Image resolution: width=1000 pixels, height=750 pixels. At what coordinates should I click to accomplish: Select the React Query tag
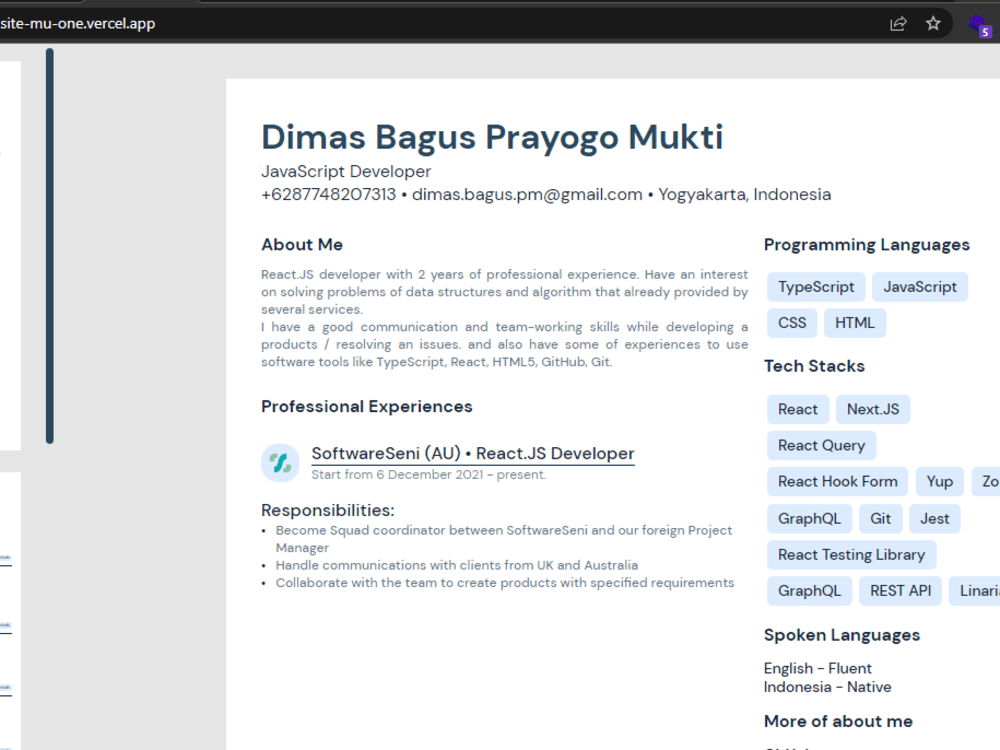click(x=821, y=445)
